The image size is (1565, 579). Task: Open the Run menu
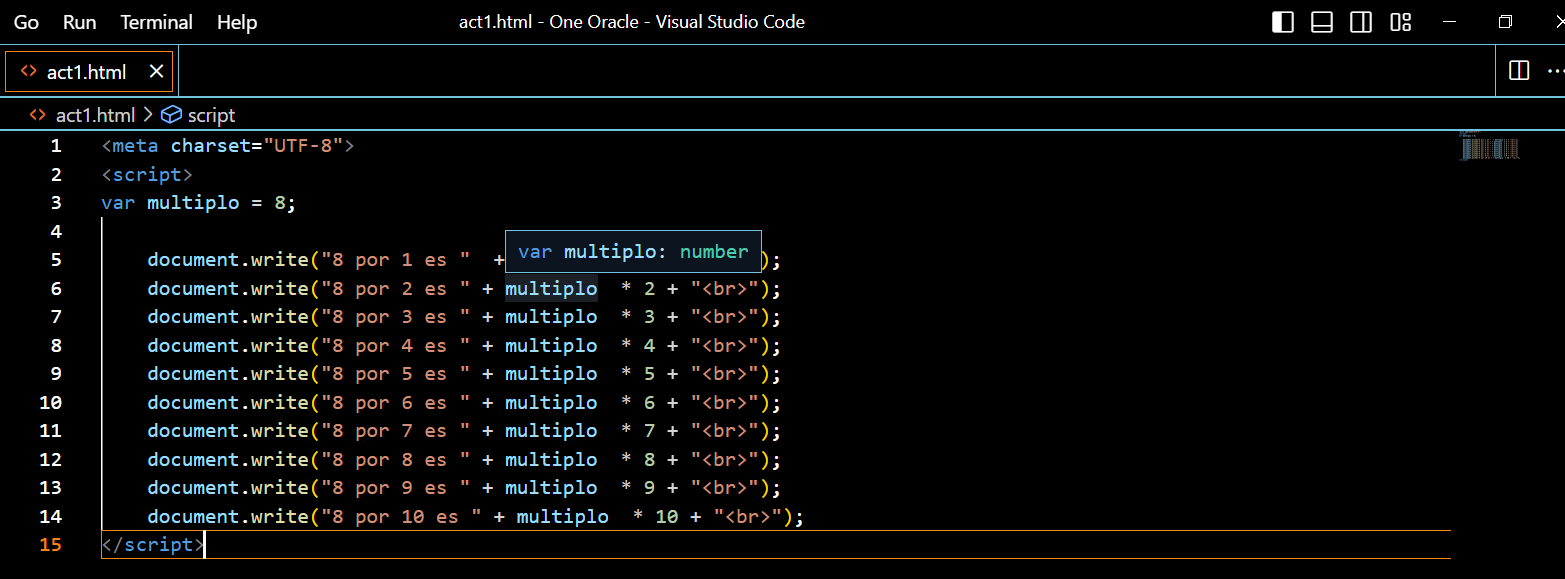coord(80,22)
